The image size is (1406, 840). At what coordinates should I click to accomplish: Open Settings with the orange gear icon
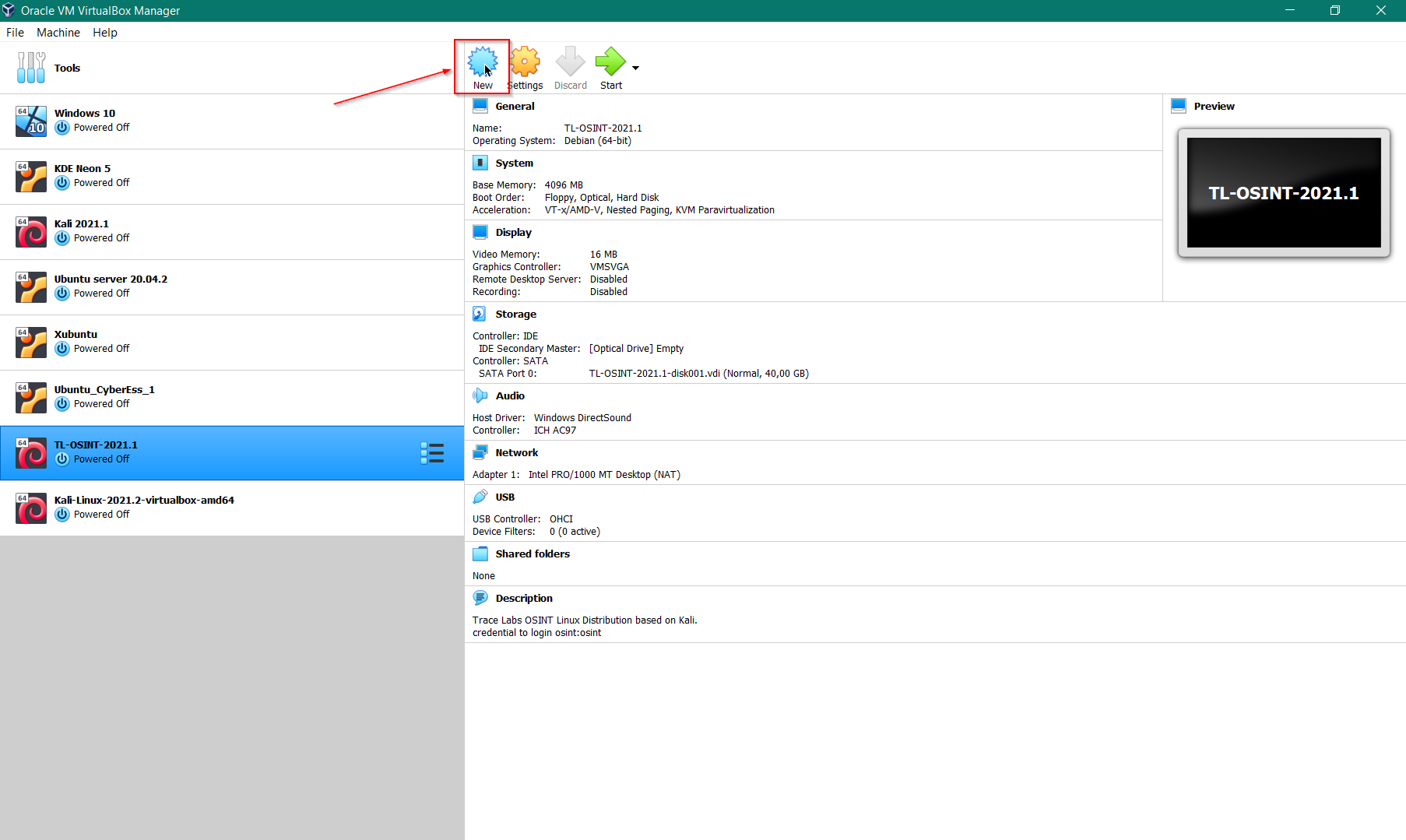[525, 62]
